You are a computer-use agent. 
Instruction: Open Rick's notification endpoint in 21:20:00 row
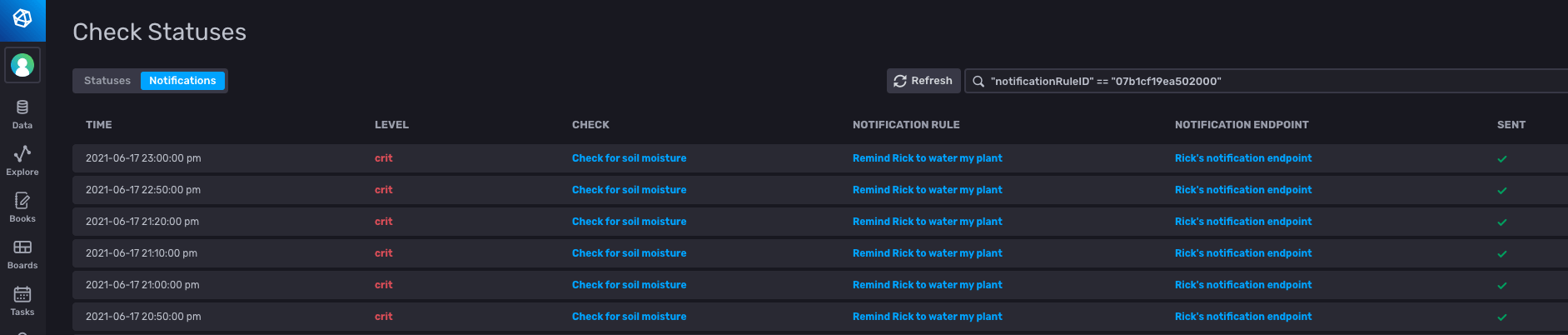tap(1242, 222)
